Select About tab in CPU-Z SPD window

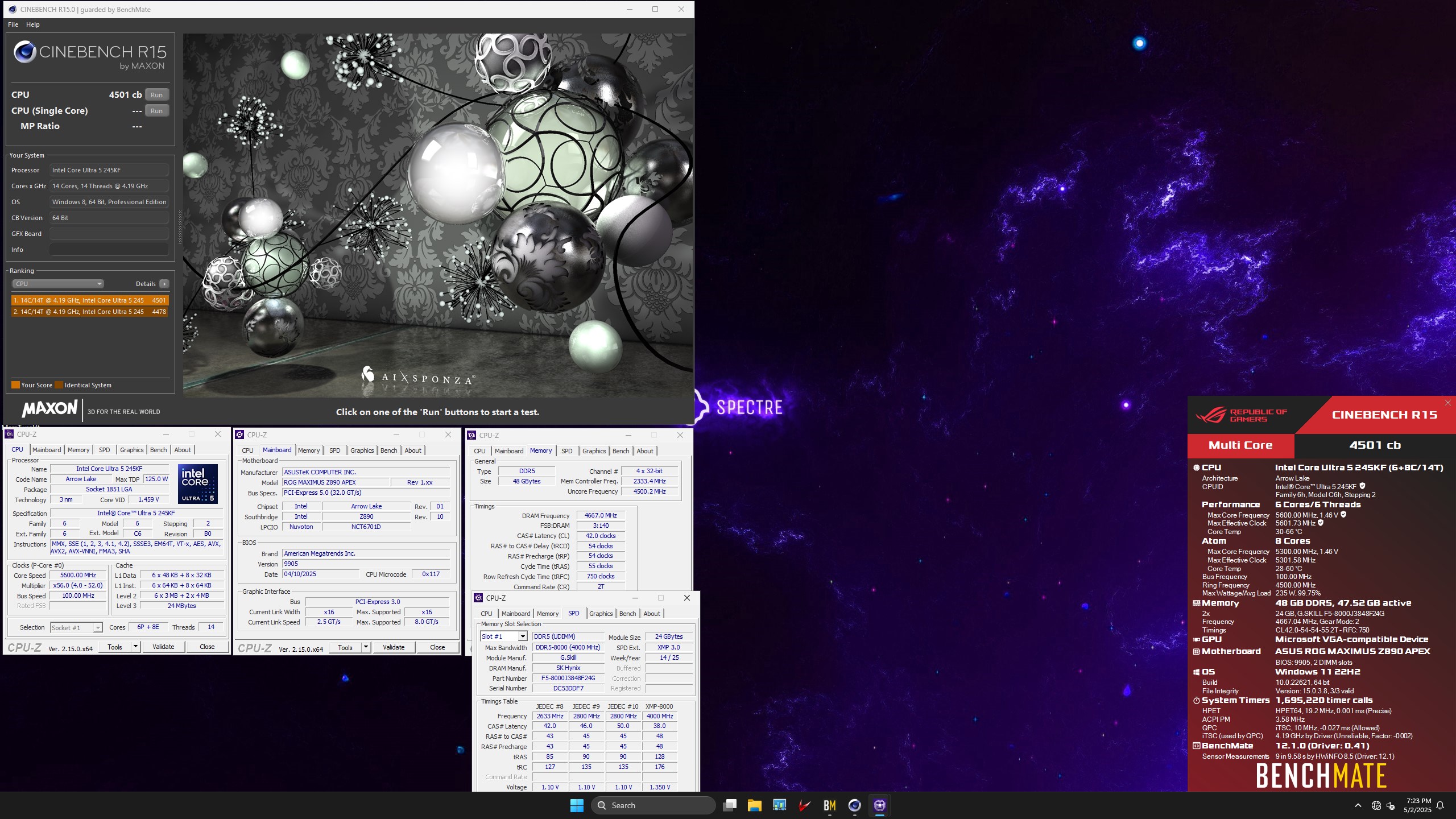652,614
